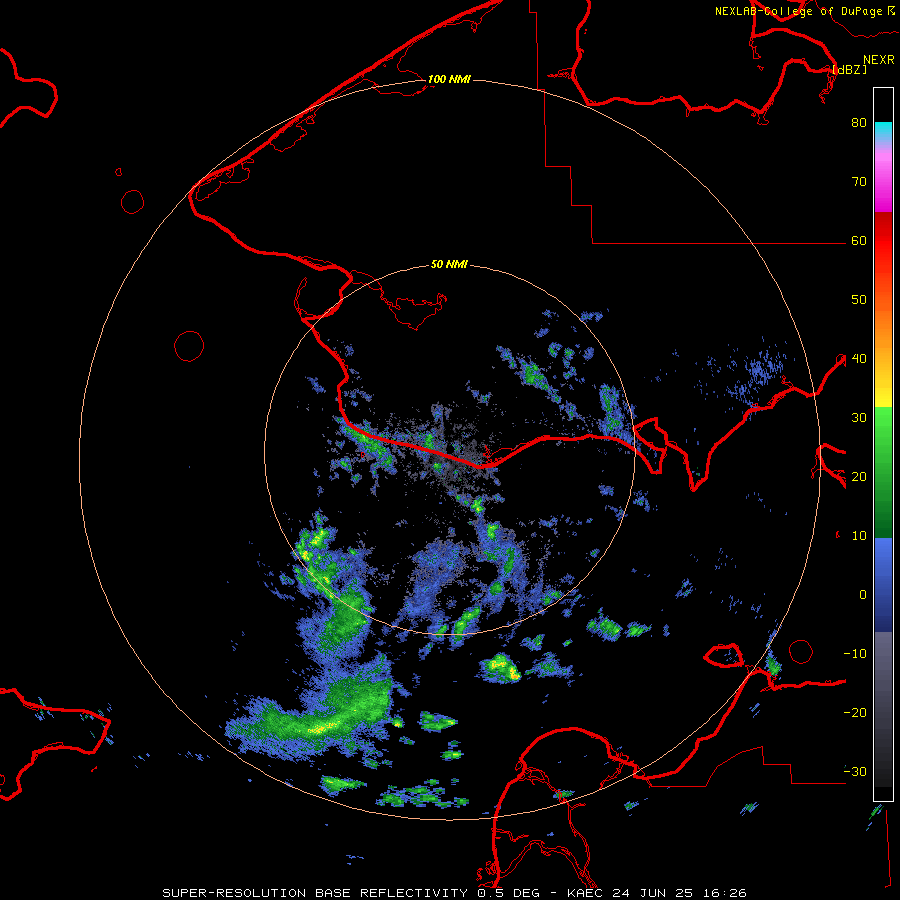Click the "NEXLAB-College of DuPage" header text

[x=798, y=11]
